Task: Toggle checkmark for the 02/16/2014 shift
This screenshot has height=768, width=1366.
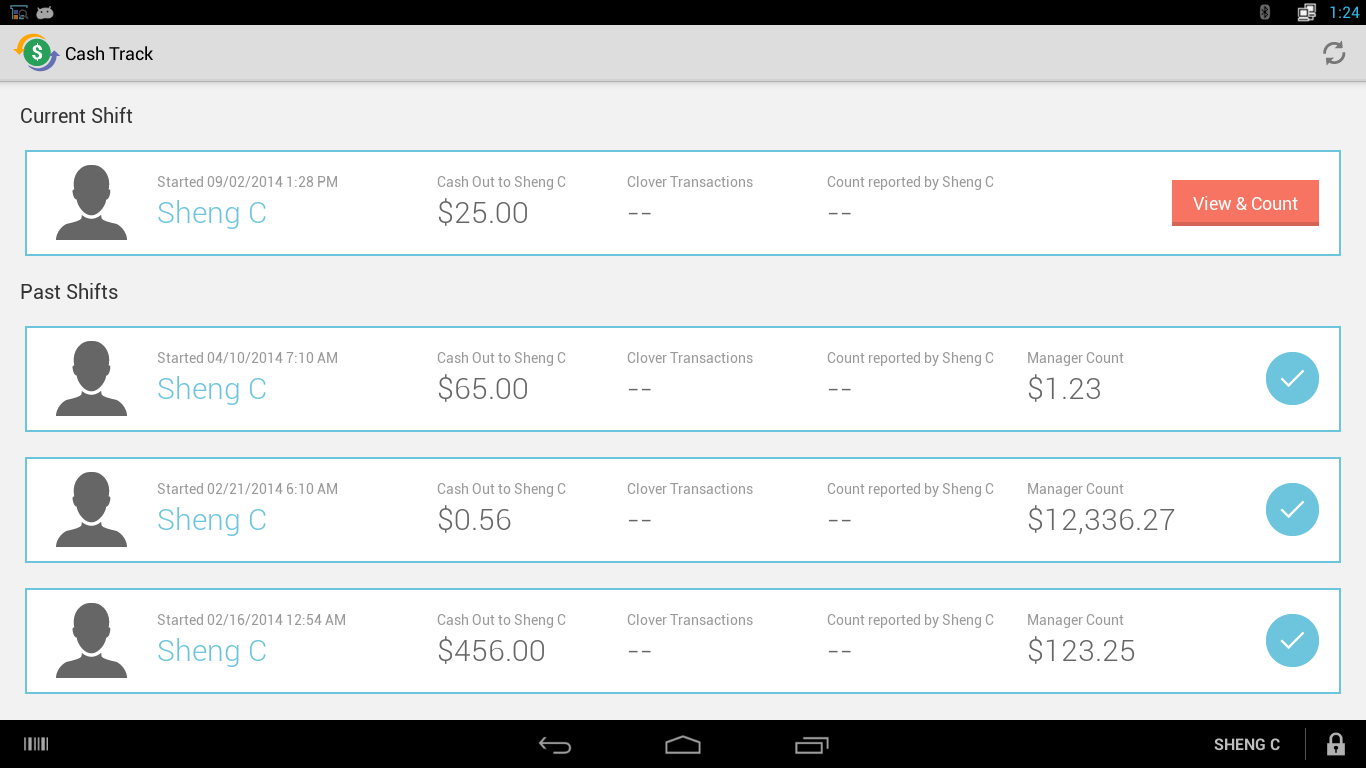Action: click(1292, 641)
